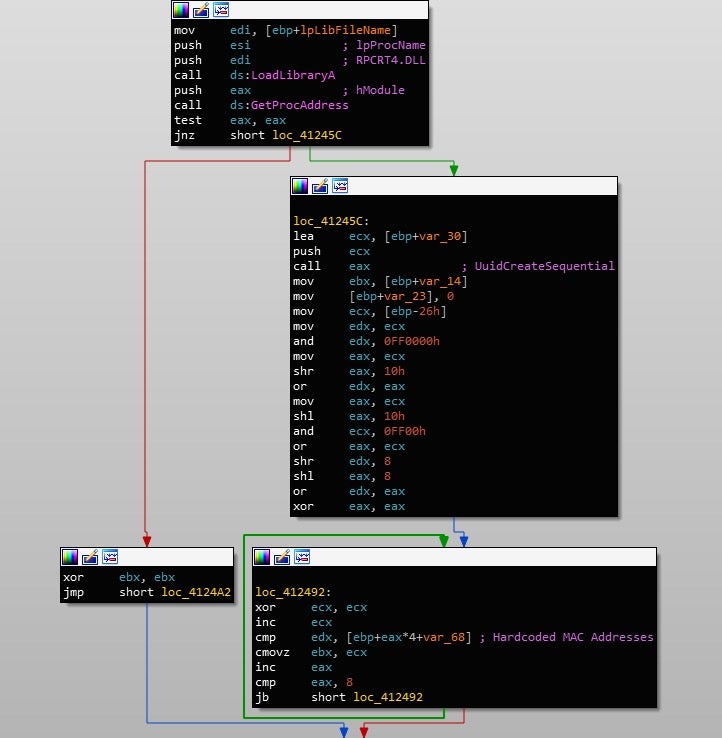Click the color icon in the loc_412492 block
The image size is (722, 738).
coord(262,557)
